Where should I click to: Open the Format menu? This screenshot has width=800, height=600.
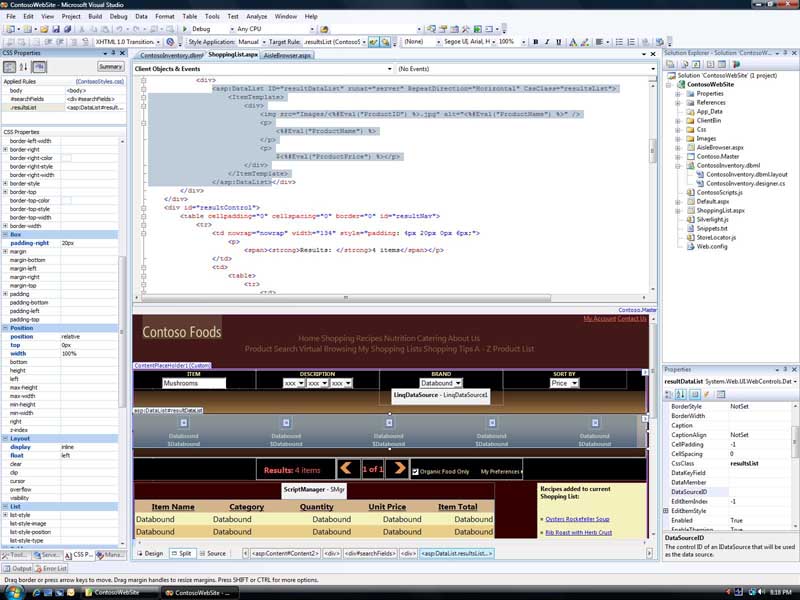(x=165, y=16)
